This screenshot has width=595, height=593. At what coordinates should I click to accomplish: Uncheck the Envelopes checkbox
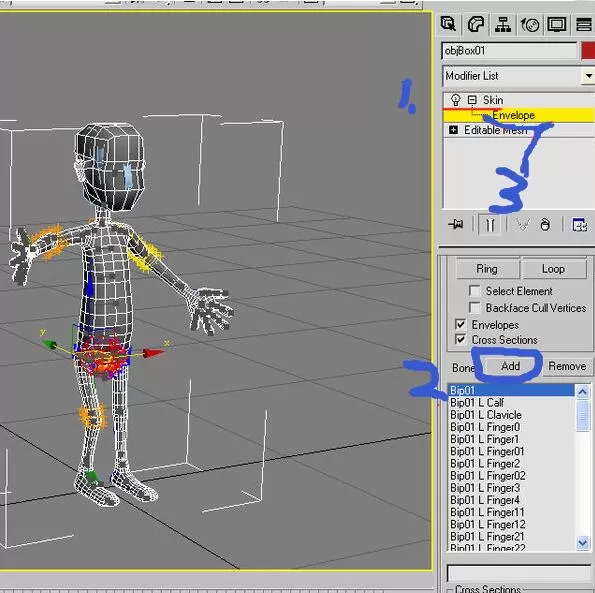click(x=460, y=324)
